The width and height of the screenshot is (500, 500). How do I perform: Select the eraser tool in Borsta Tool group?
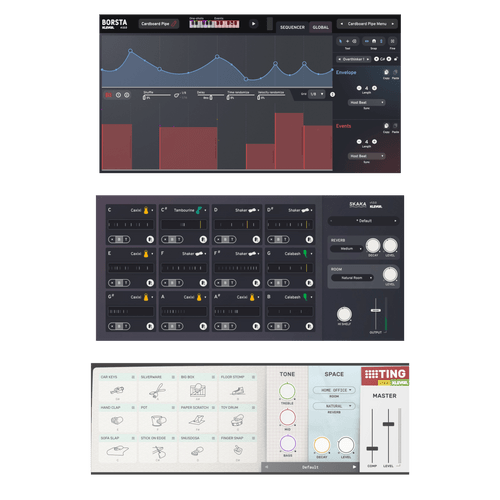[354, 41]
